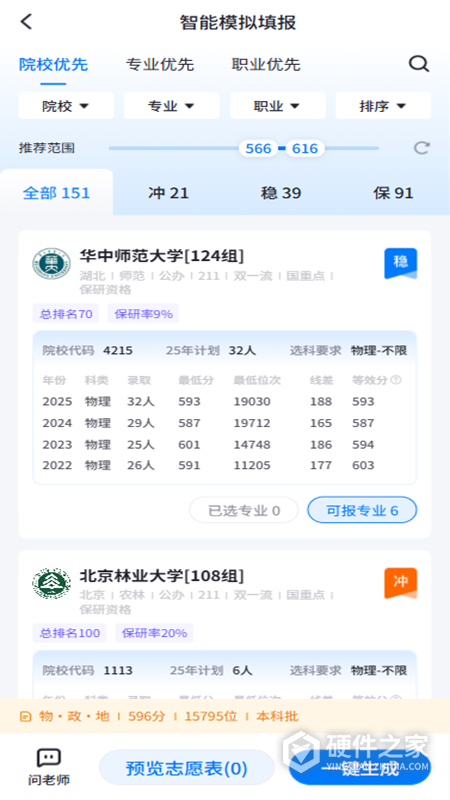This screenshot has width=450, height=800.
Task: Show the 保 91 results tab
Action: tap(393, 193)
